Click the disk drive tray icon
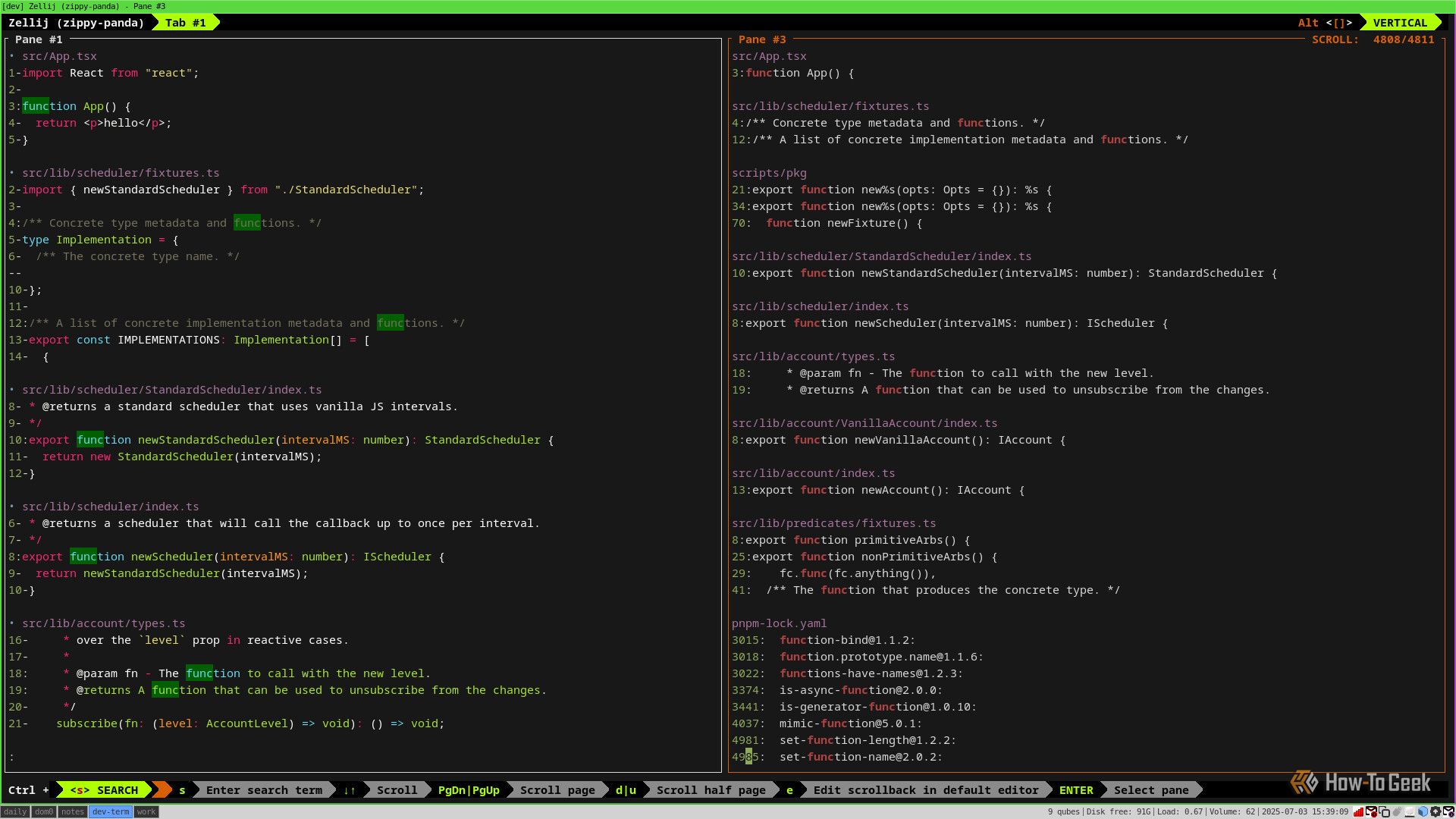The image size is (1456, 819). [x=1410, y=811]
